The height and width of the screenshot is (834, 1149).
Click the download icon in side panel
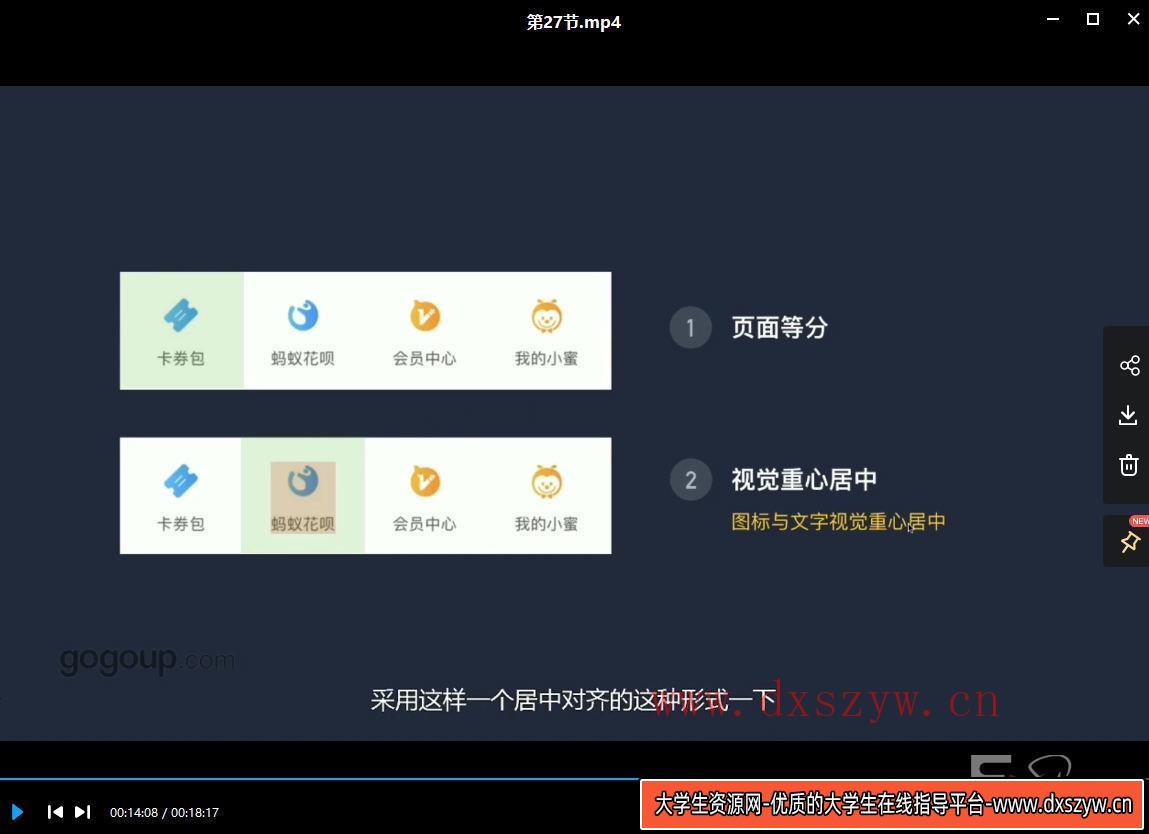click(x=1128, y=415)
